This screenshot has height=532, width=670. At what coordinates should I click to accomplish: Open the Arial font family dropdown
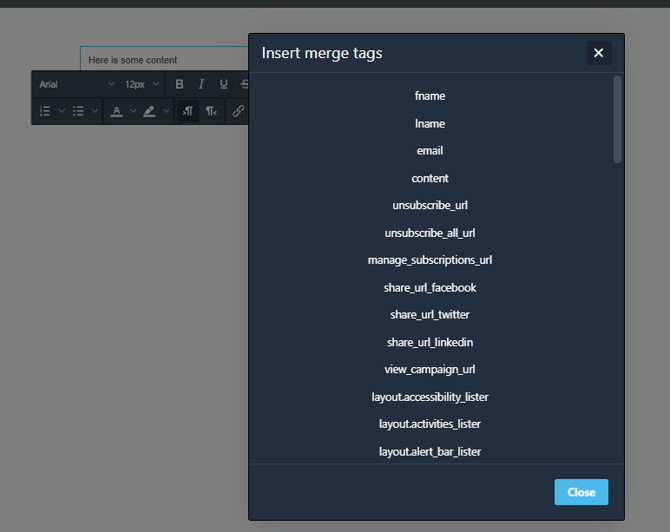76,85
